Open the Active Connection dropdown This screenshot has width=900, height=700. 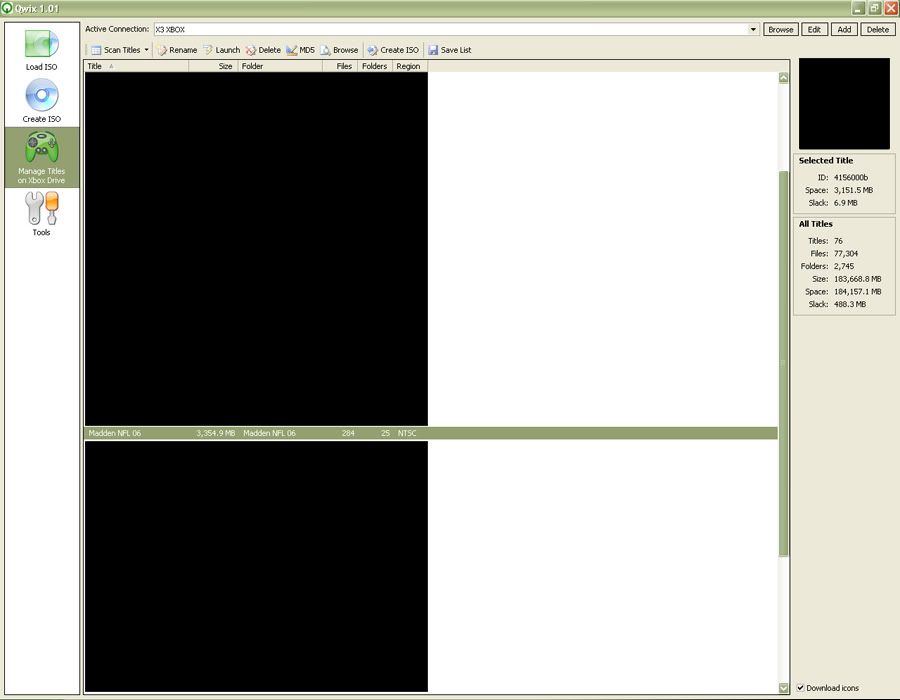pyautogui.click(x=753, y=30)
